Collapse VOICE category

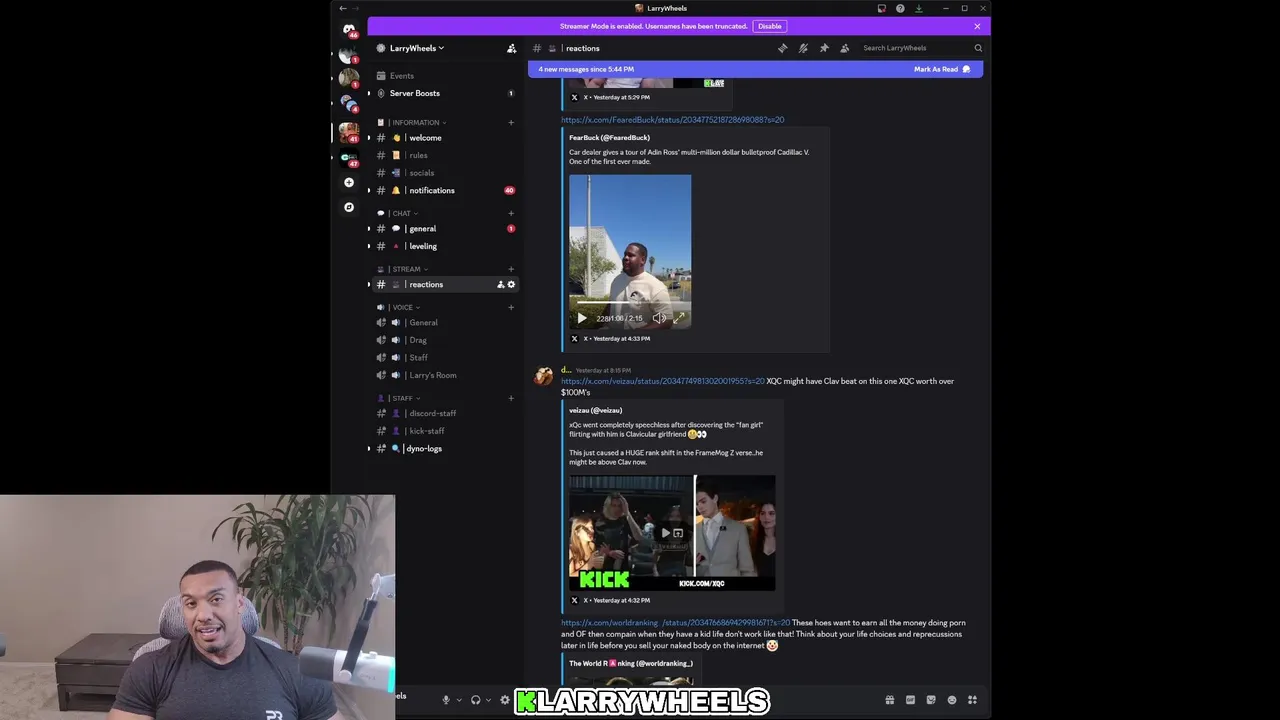coord(399,307)
